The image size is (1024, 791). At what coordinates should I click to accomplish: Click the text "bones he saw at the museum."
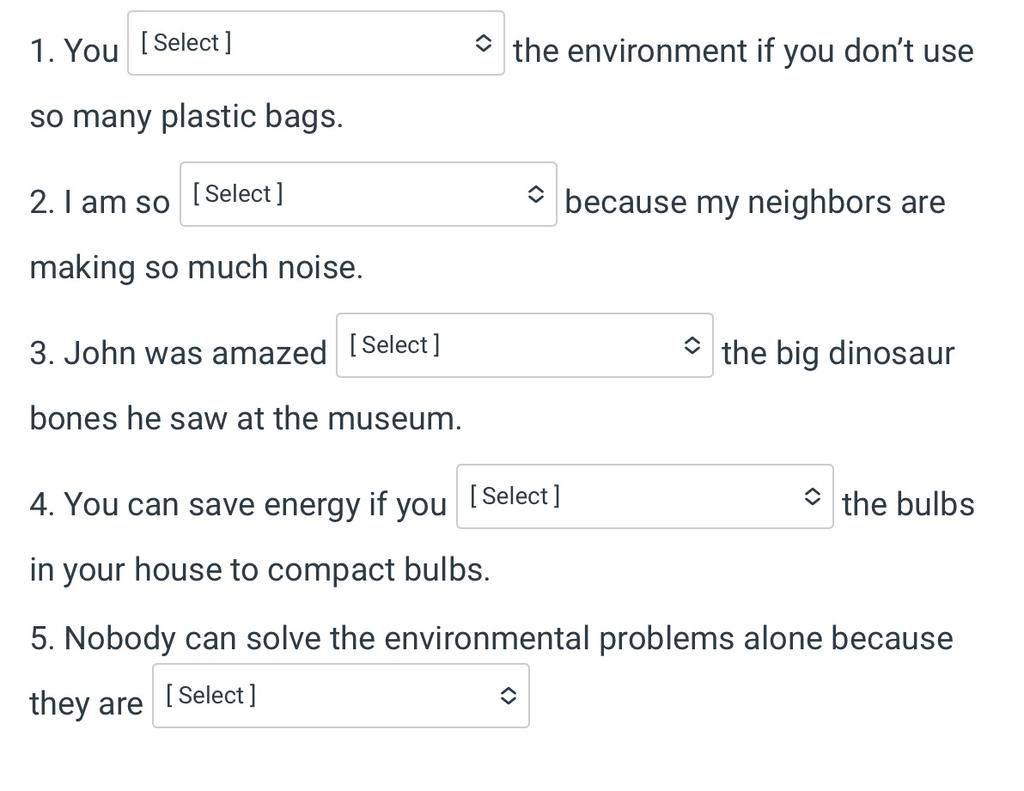[246, 419]
